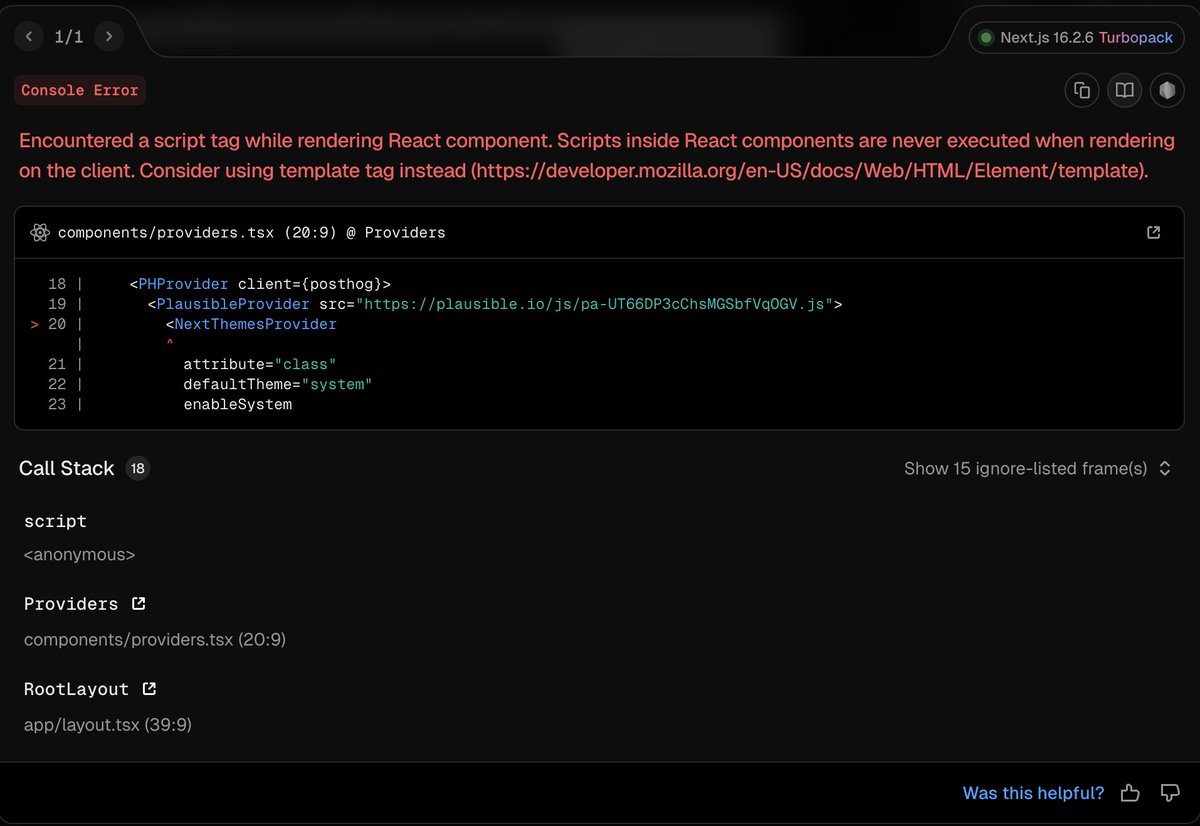Open docs book icon

click(1125, 90)
